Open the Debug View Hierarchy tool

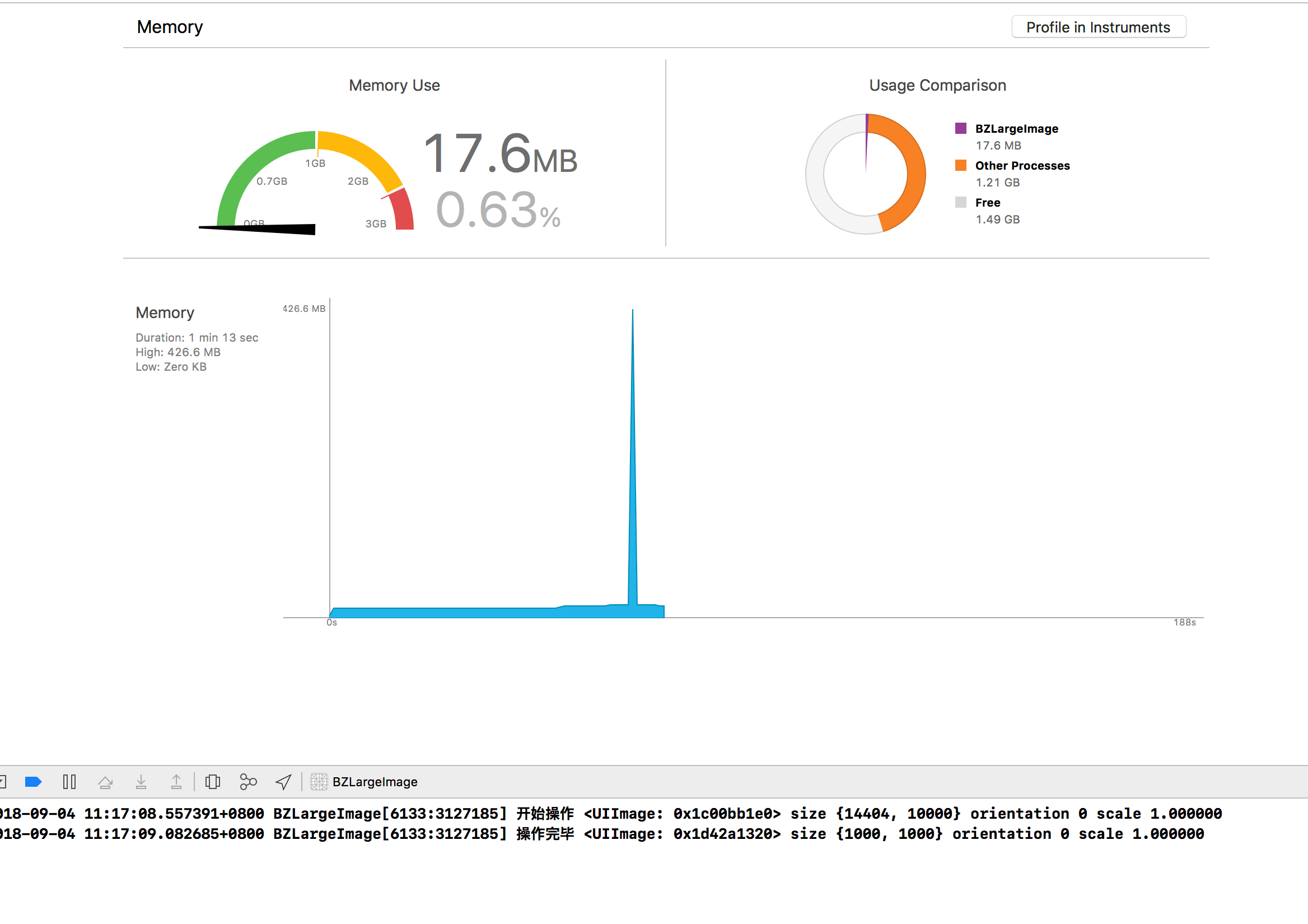(212, 782)
